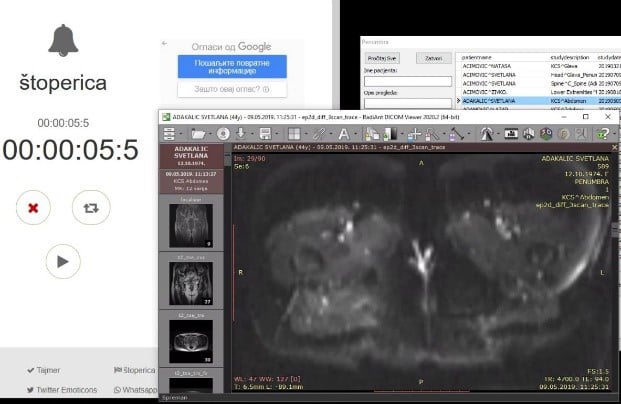Select the zoom magnifier tool
Screen dimensions: 621x404
[432, 134]
